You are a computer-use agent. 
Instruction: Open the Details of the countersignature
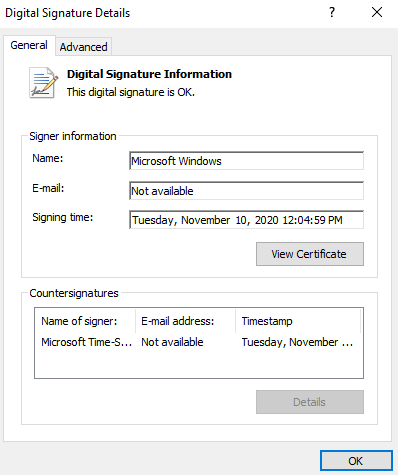pyautogui.click(x=310, y=402)
